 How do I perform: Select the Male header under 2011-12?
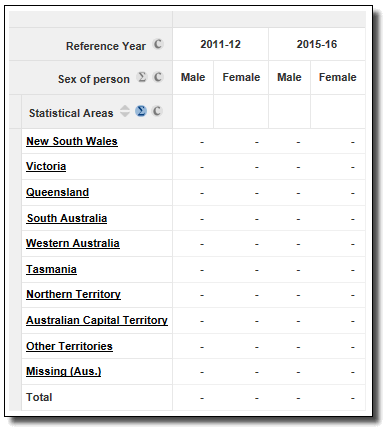click(x=193, y=77)
